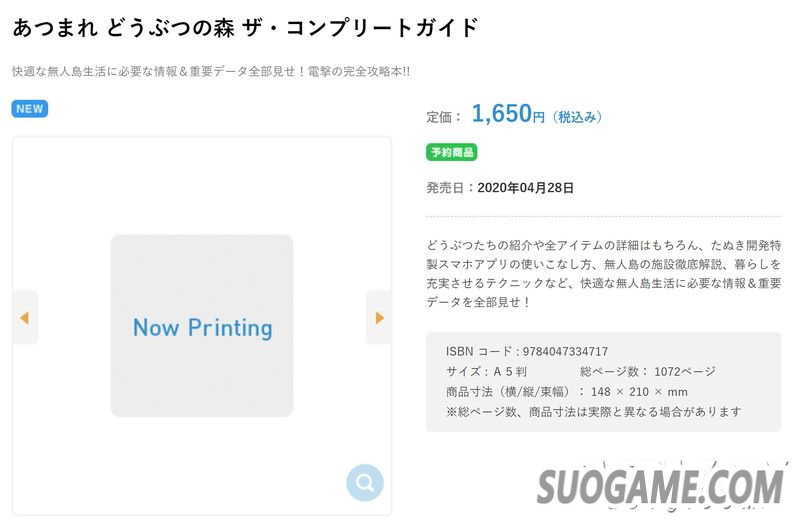Click the 定価 label
The height and width of the screenshot is (524, 800).
point(444,117)
